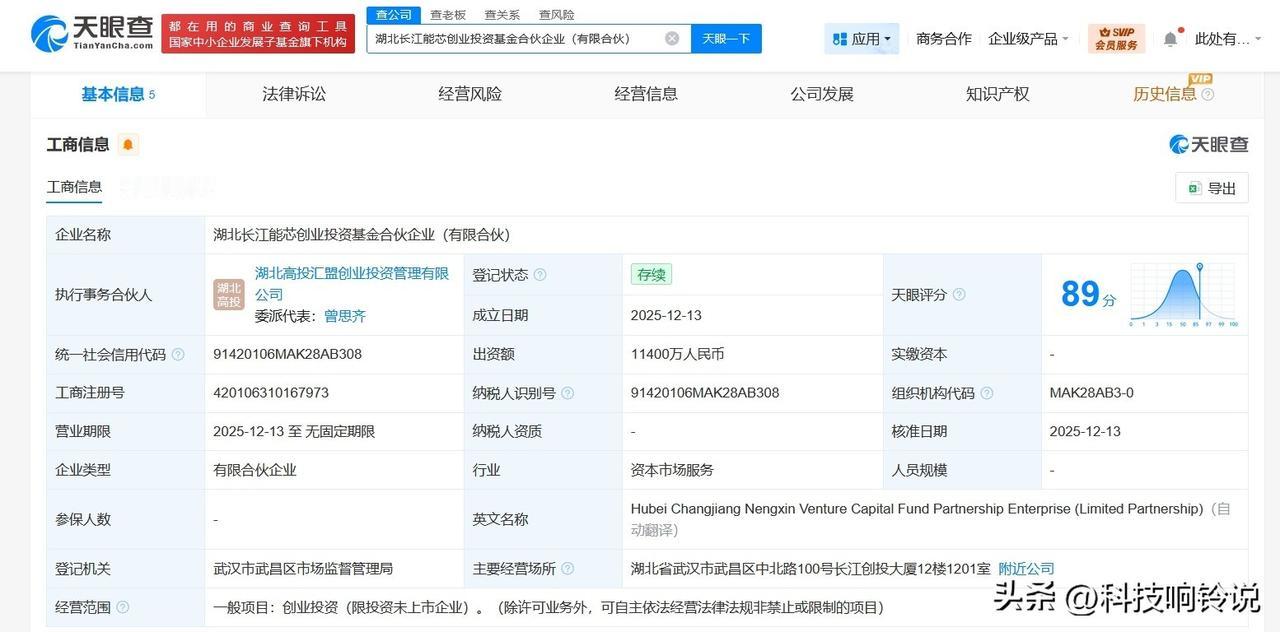Screen dimensions: 1280x632
Task: Select the 查风险 search tab
Action: click(x=556, y=15)
